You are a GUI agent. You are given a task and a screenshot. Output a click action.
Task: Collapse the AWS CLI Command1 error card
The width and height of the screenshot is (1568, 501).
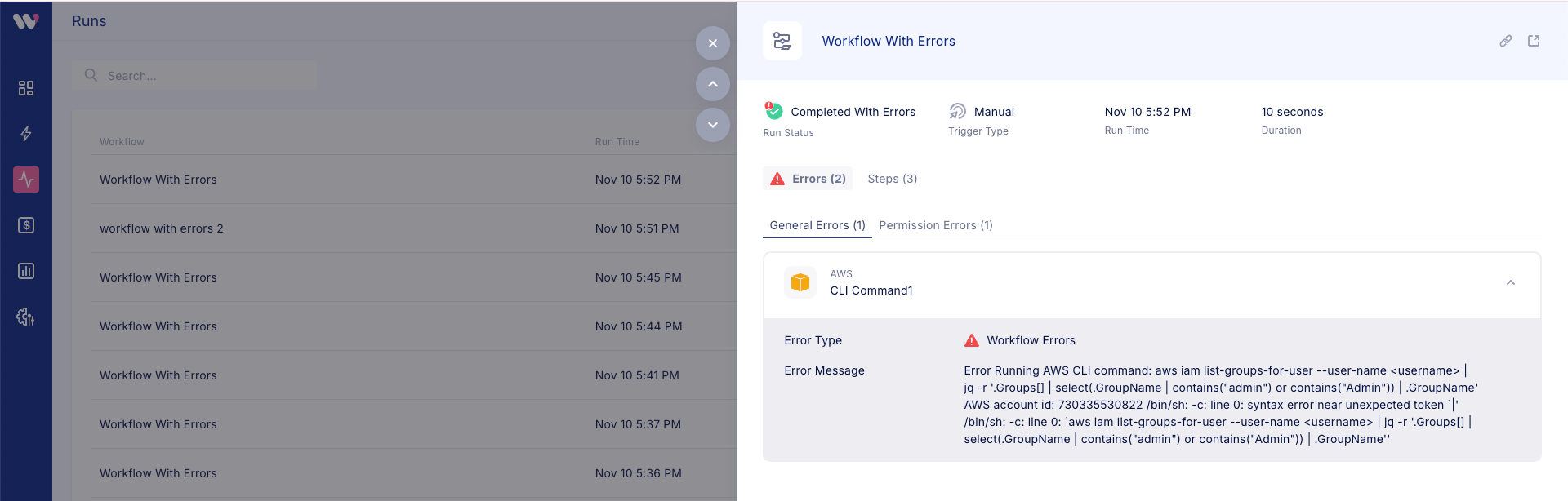(x=1511, y=283)
